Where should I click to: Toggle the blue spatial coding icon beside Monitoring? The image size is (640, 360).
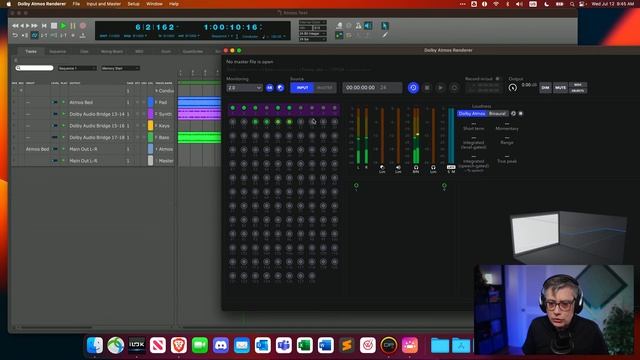[280, 88]
